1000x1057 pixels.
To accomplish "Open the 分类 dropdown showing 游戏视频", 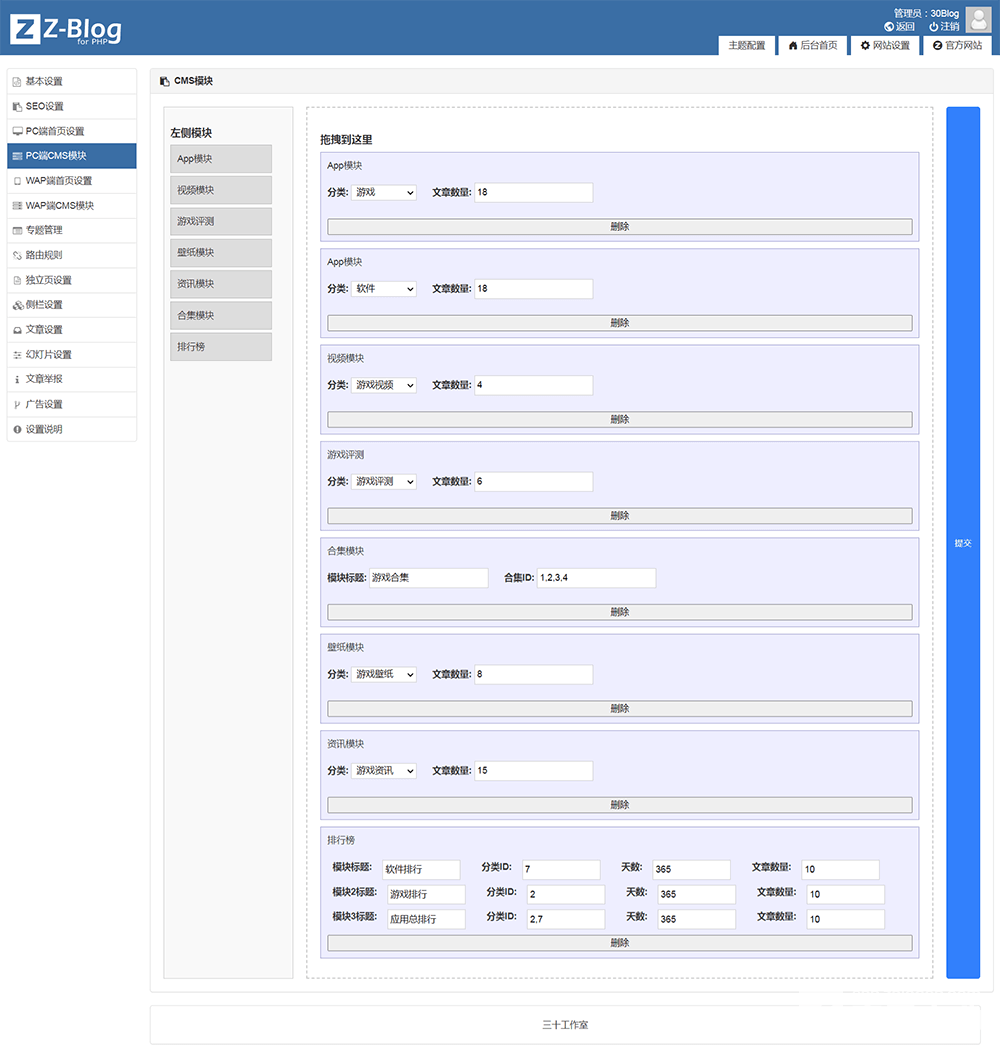I will 384,386.
